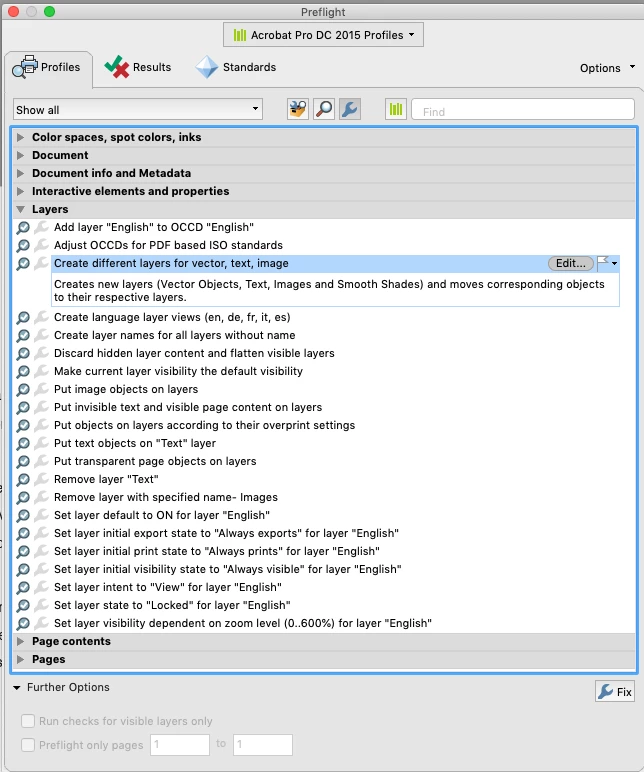This screenshot has width=644, height=772.
Task: Click the Fix button
Action: pos(614,692)
